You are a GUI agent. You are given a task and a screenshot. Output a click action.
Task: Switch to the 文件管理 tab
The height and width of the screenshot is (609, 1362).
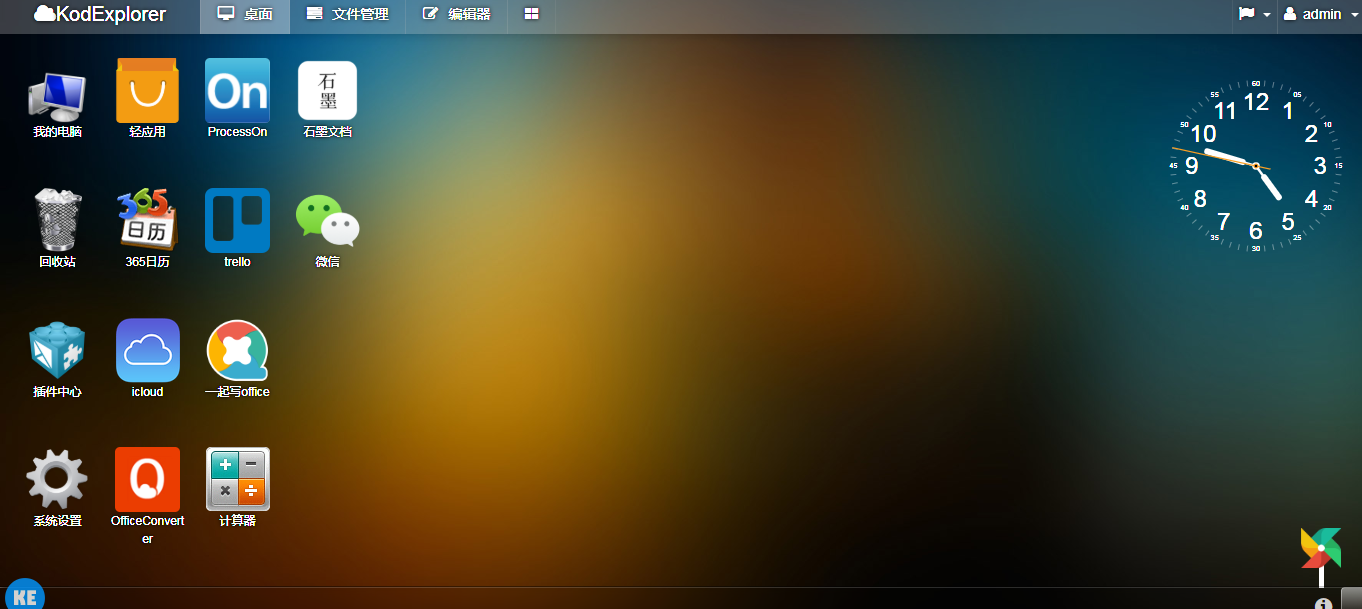(x=346, y=15)
